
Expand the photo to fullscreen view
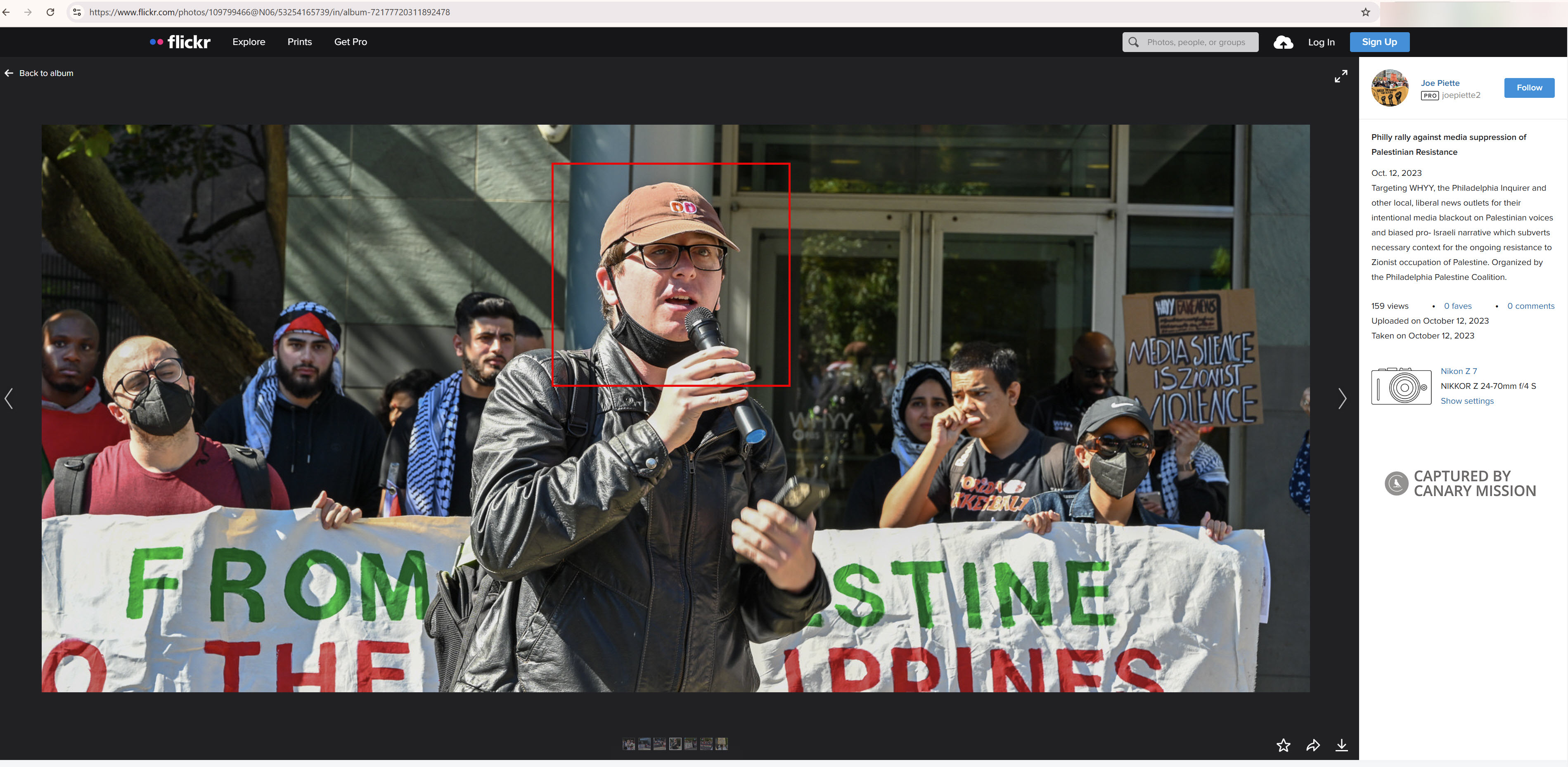(1341, 77)
